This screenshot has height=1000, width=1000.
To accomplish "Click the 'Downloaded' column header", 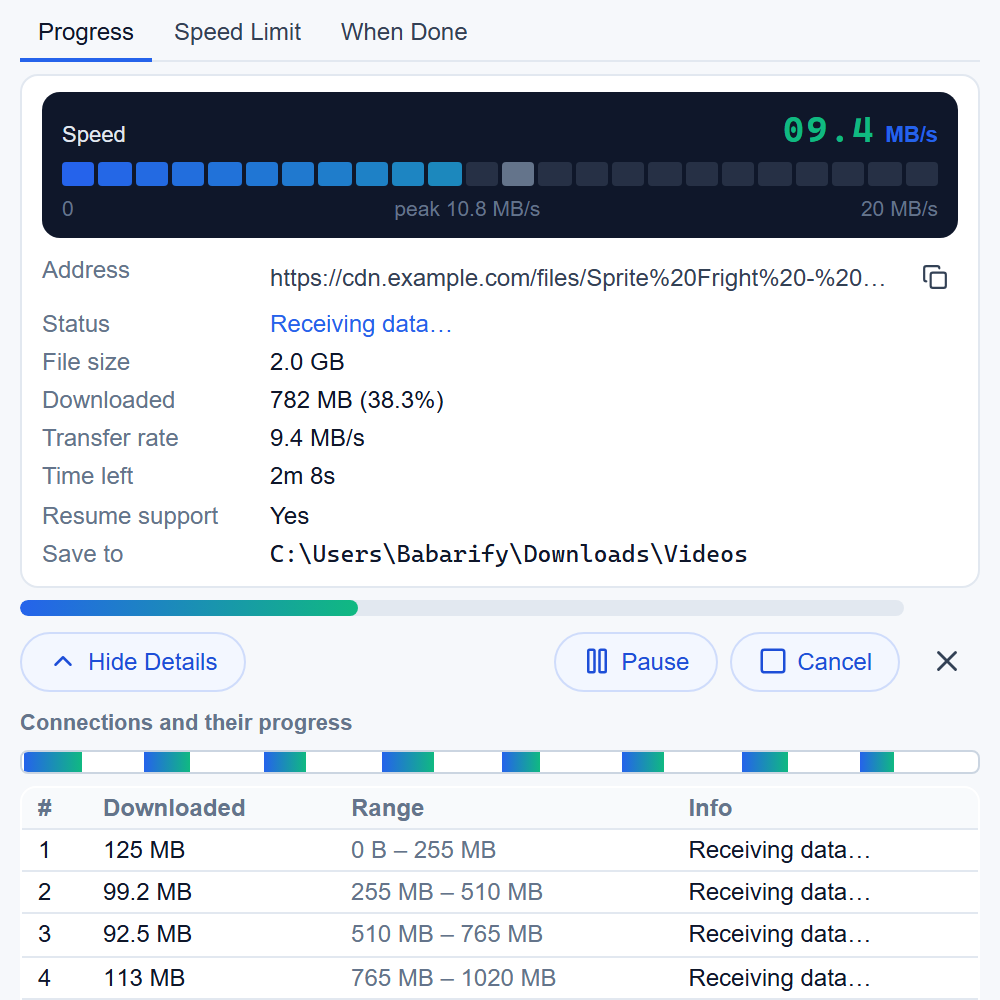I will tap(174, 807).
